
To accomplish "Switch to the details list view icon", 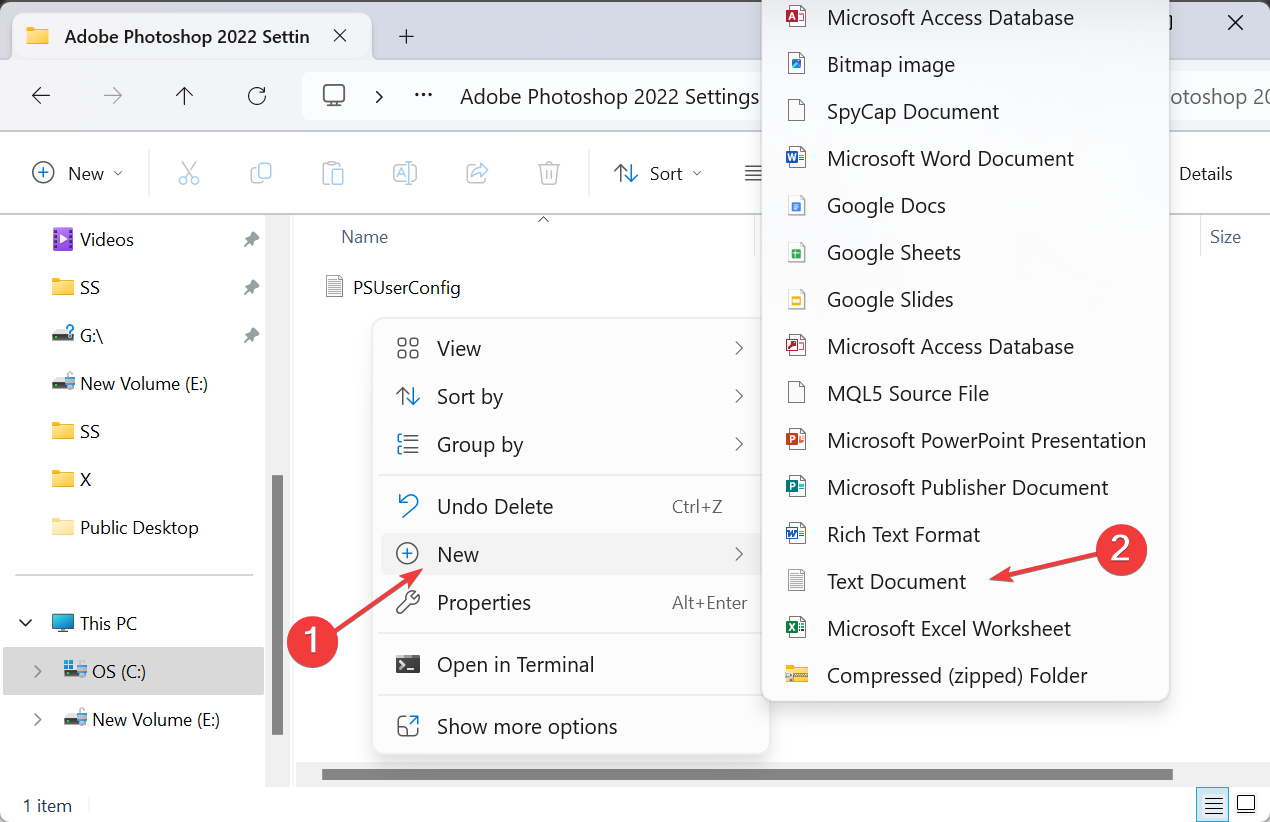I will pyautogui.click(x=1213, y=803).
